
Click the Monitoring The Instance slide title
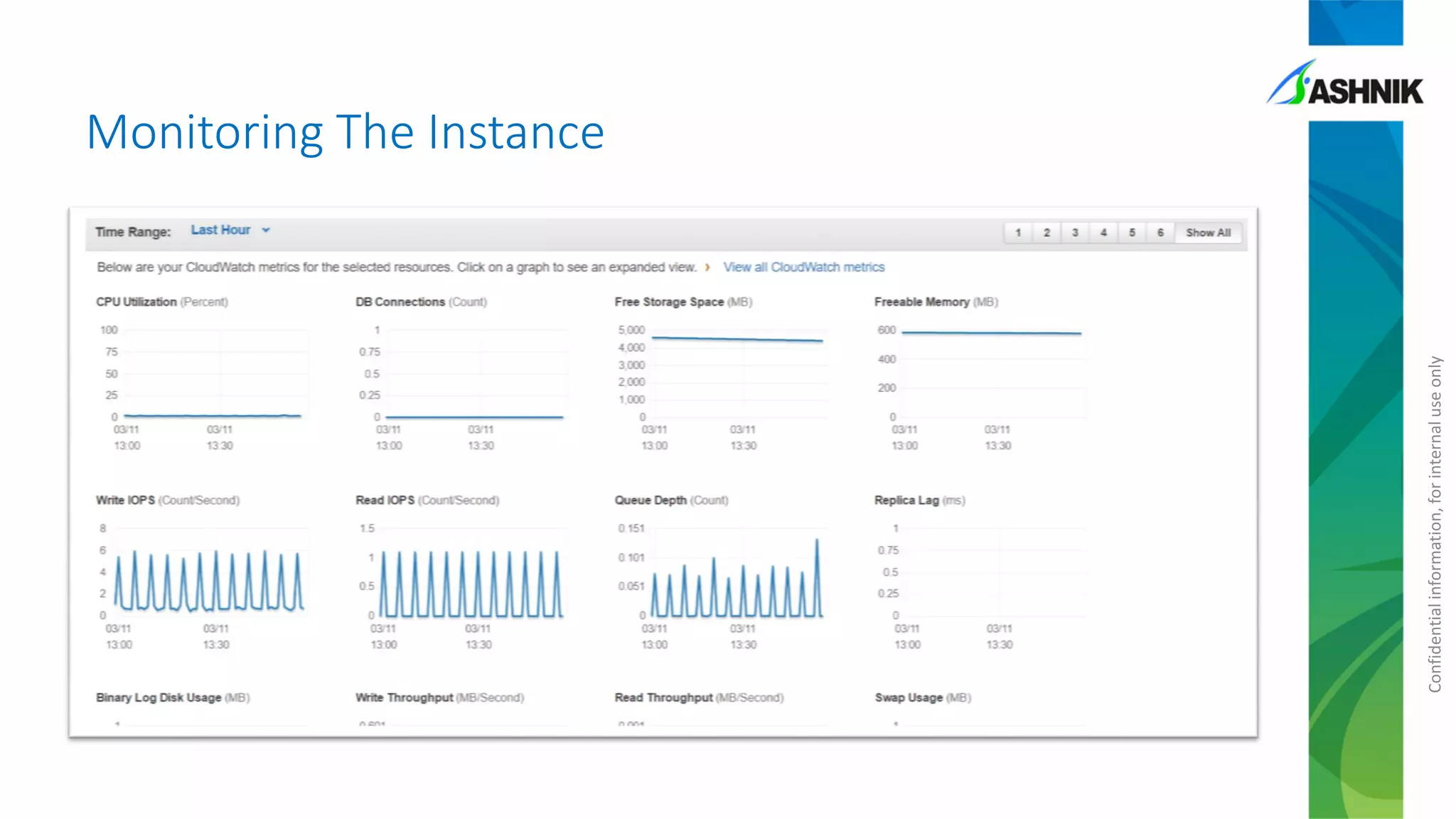[x=346, y=132]
